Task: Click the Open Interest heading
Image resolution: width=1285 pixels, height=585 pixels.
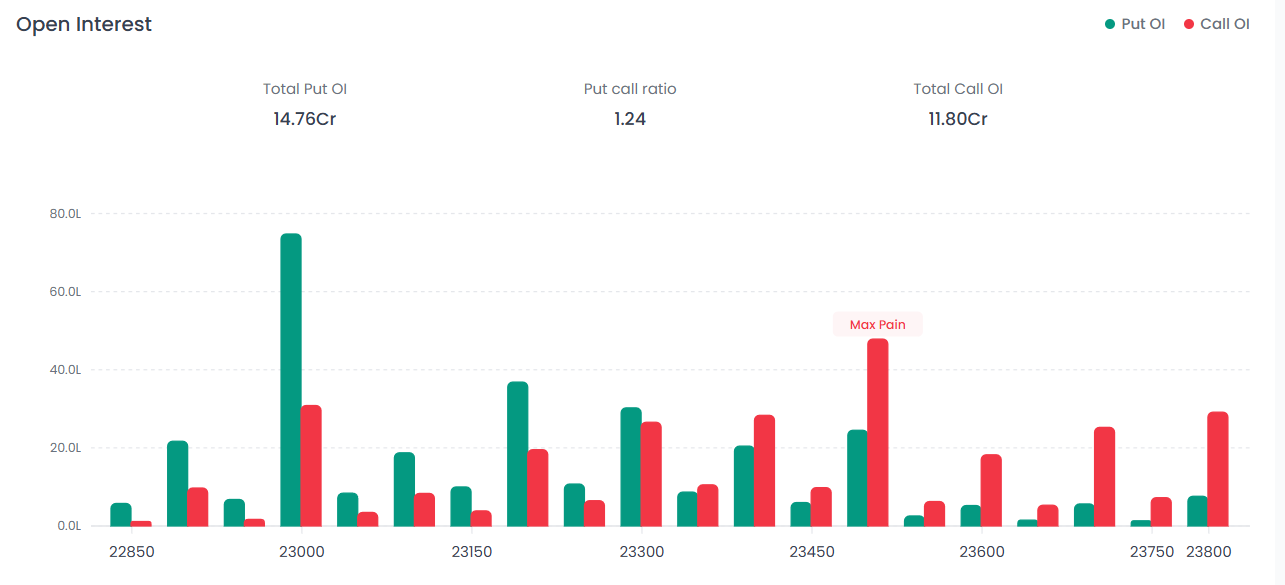Action: [84, 24]
